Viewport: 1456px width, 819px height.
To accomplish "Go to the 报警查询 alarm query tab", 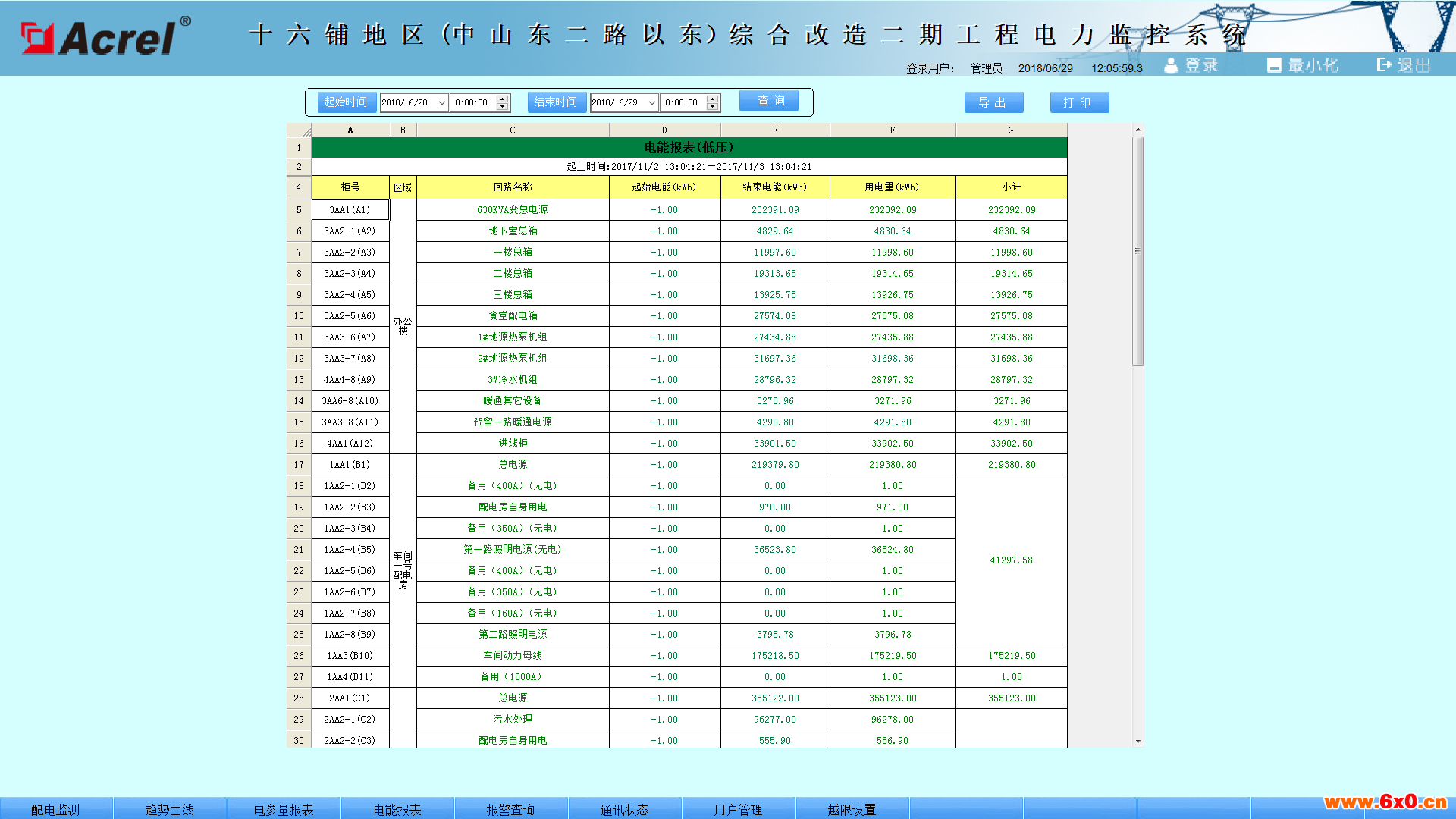I will (511, 809).
